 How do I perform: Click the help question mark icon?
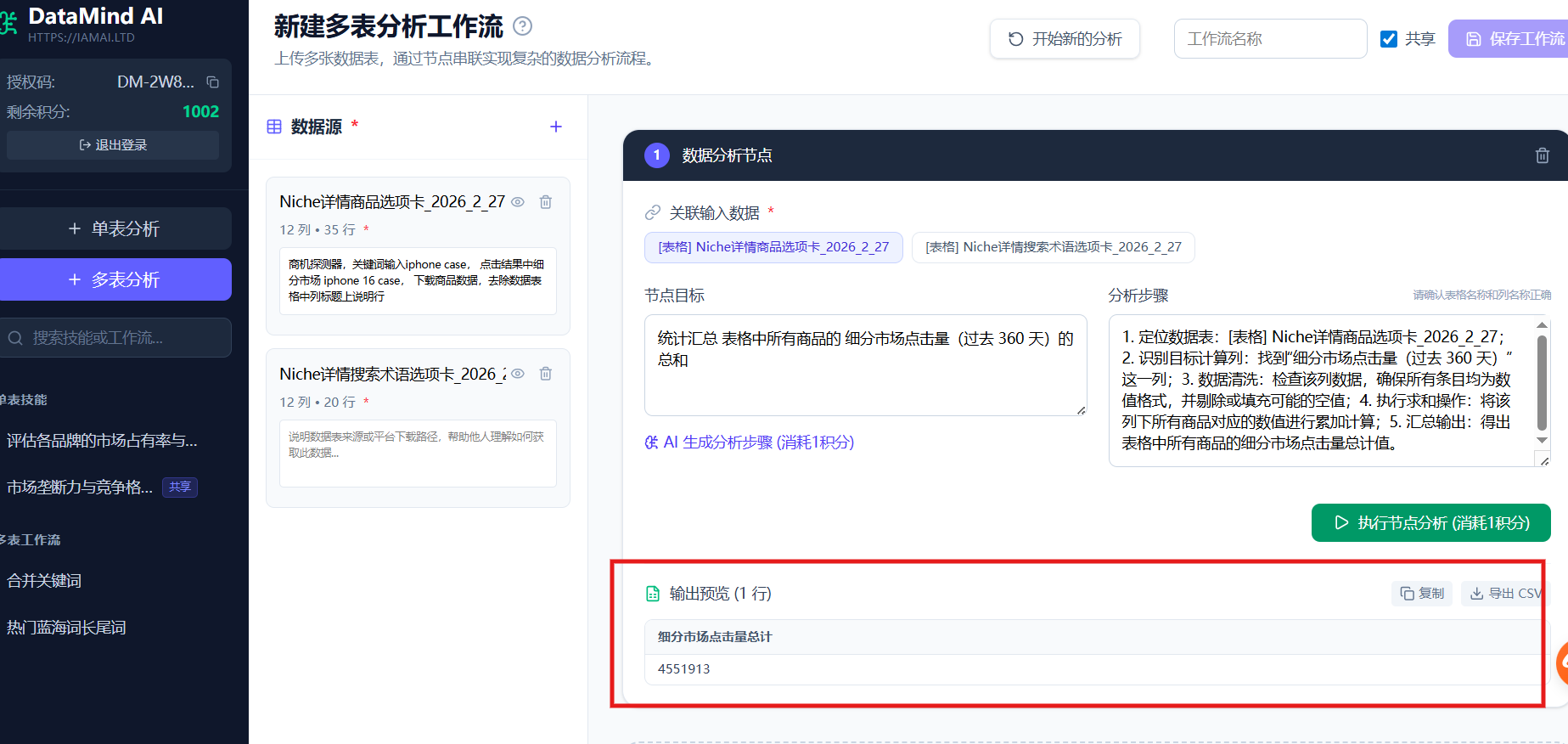[523, 26]
